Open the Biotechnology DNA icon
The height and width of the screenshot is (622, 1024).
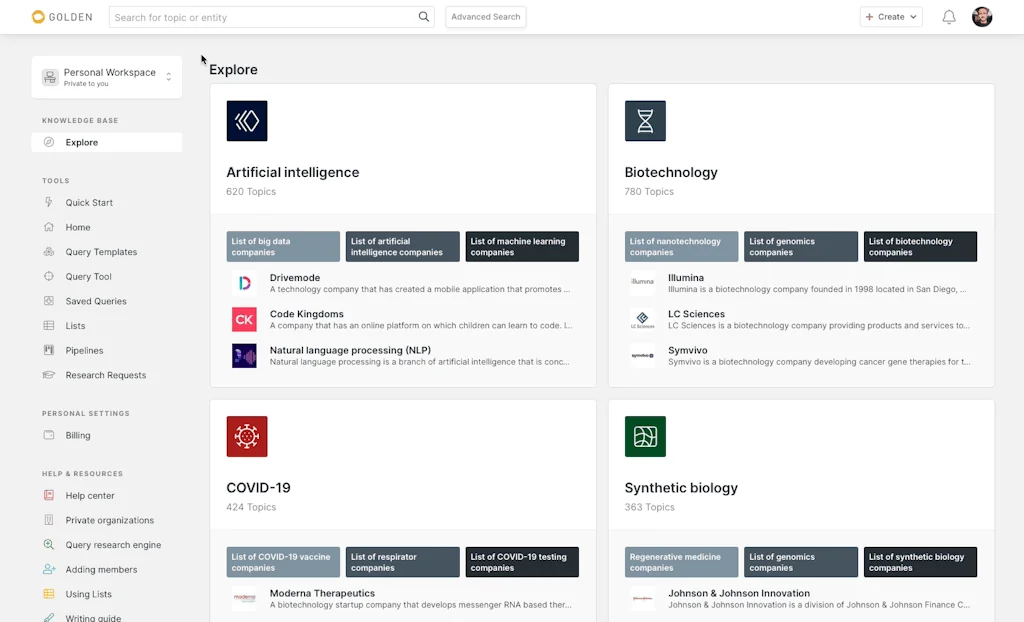click(x=645, y=121)
